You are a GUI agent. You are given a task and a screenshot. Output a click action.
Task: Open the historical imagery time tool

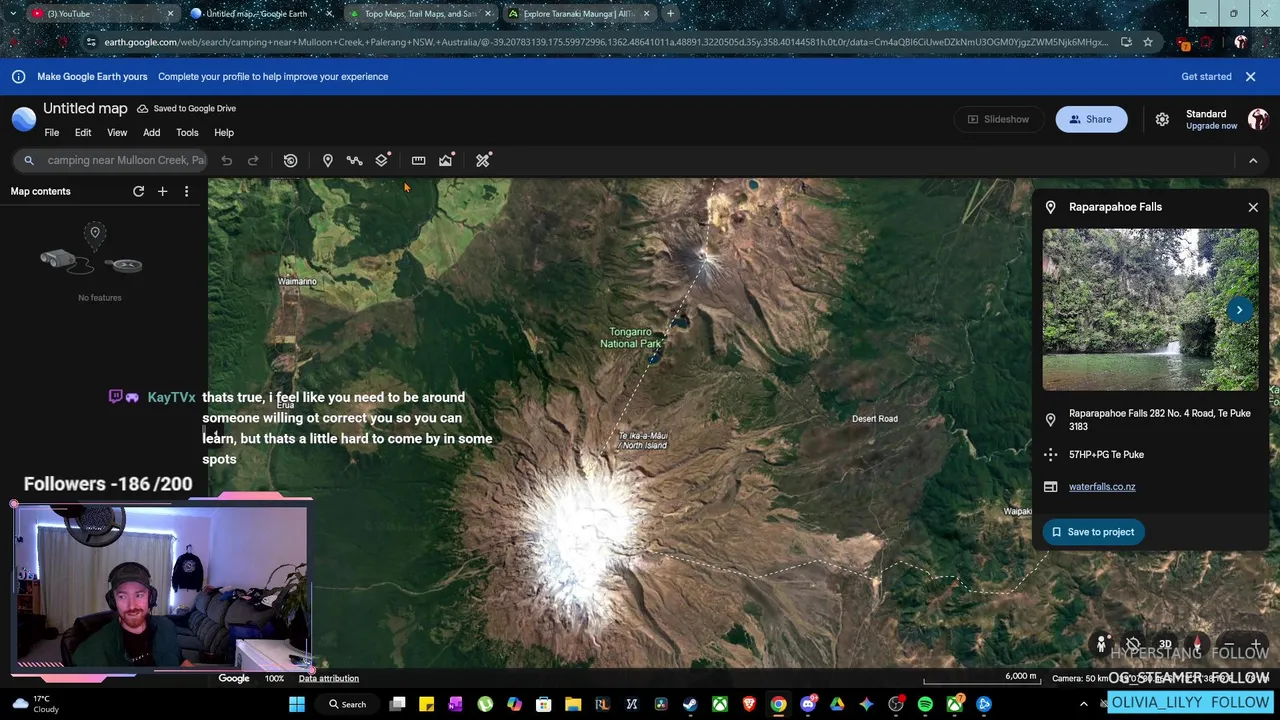point(290,160)
